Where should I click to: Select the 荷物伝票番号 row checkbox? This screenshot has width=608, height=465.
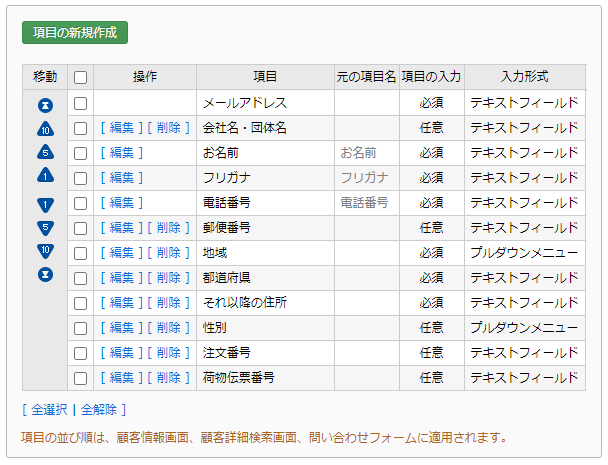point(80,378)
